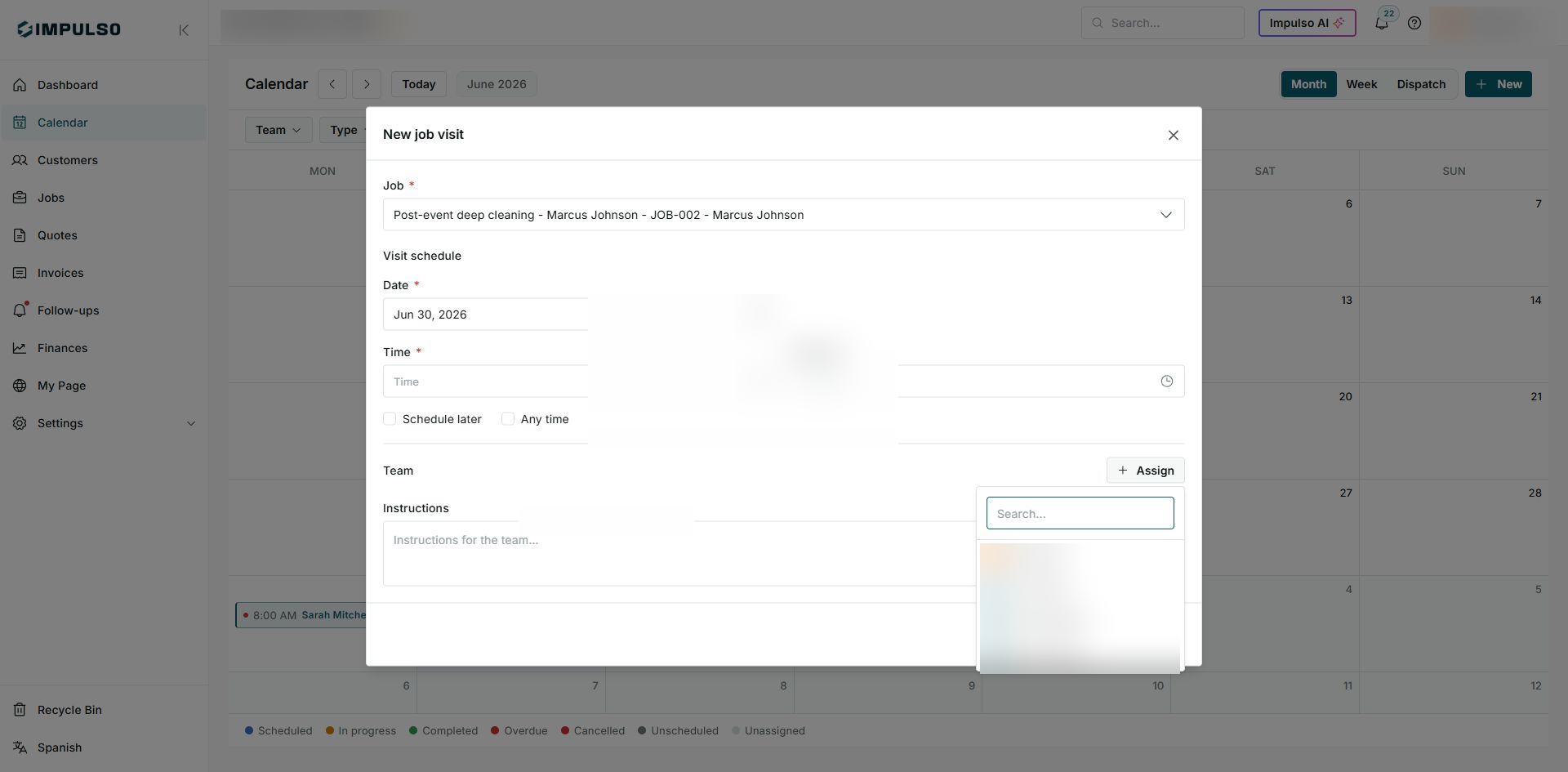Go to previous month arrow
Viewport: 1568px width, 772px height.
pos(332,84)
